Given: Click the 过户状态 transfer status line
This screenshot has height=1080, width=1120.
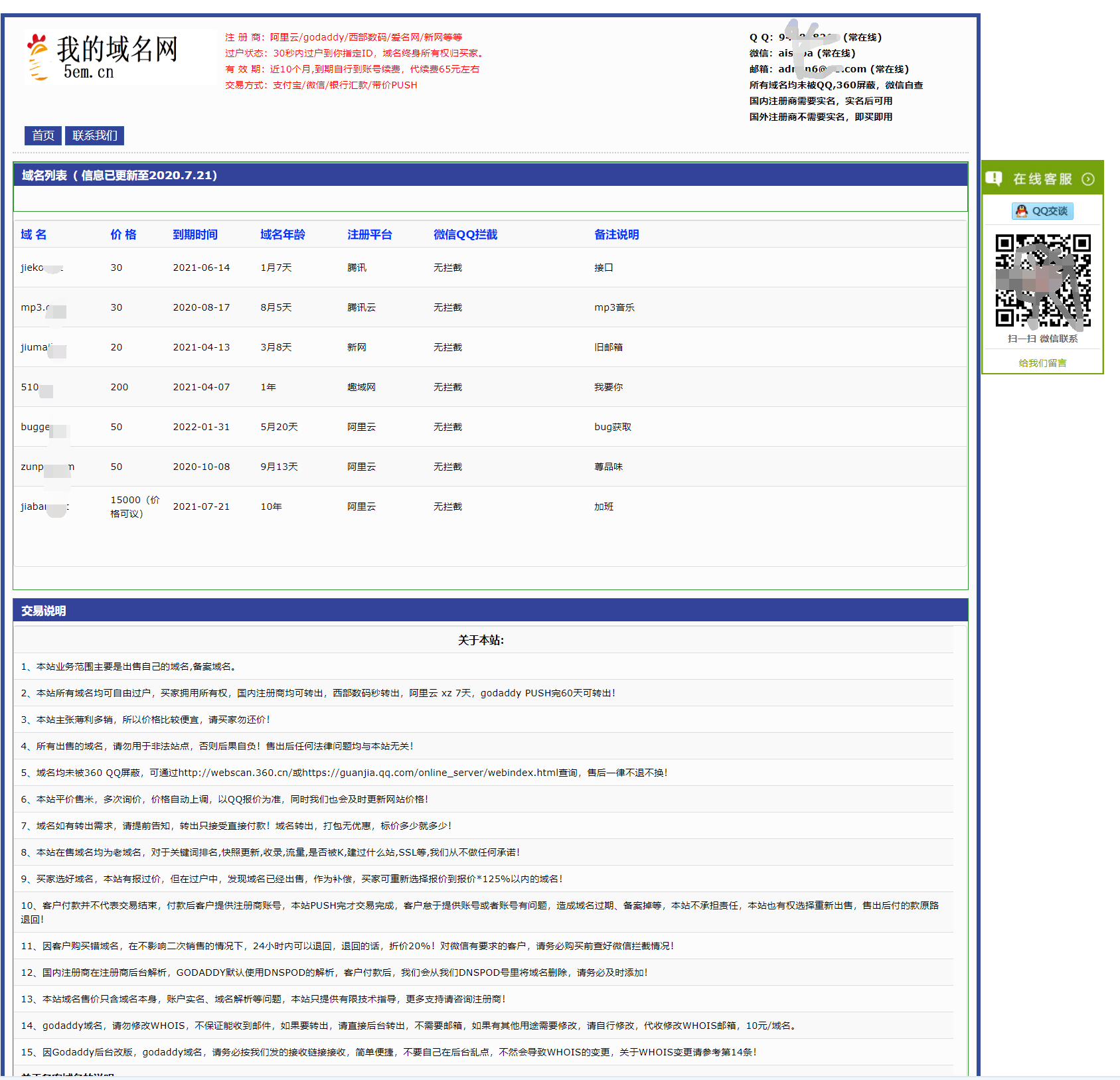Looking at the screenshot, I should (x=356, y=53).
